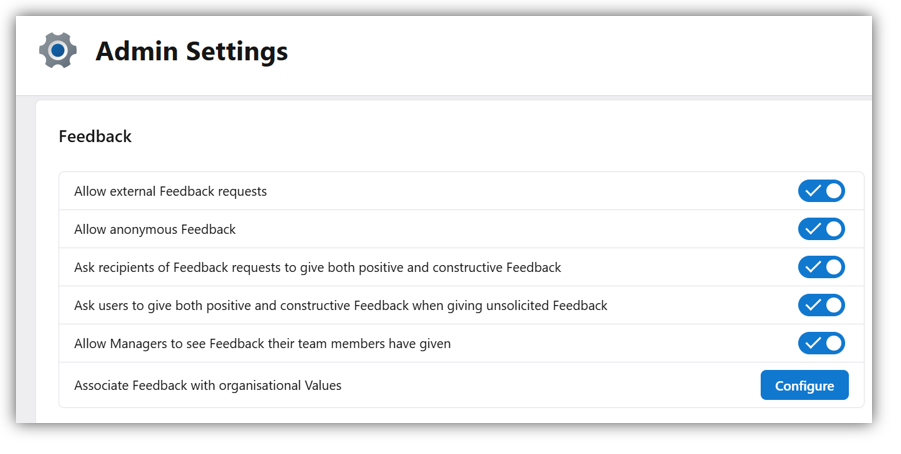Disable Allow external Feedback requests toggle
Screen dimensions: 901x454
tap(821, 191)
